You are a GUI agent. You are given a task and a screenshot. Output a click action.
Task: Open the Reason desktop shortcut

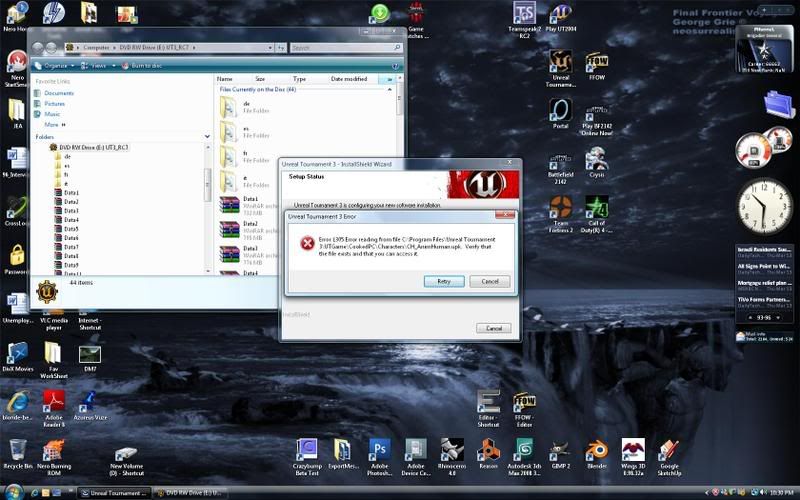(x=488, y=454)
